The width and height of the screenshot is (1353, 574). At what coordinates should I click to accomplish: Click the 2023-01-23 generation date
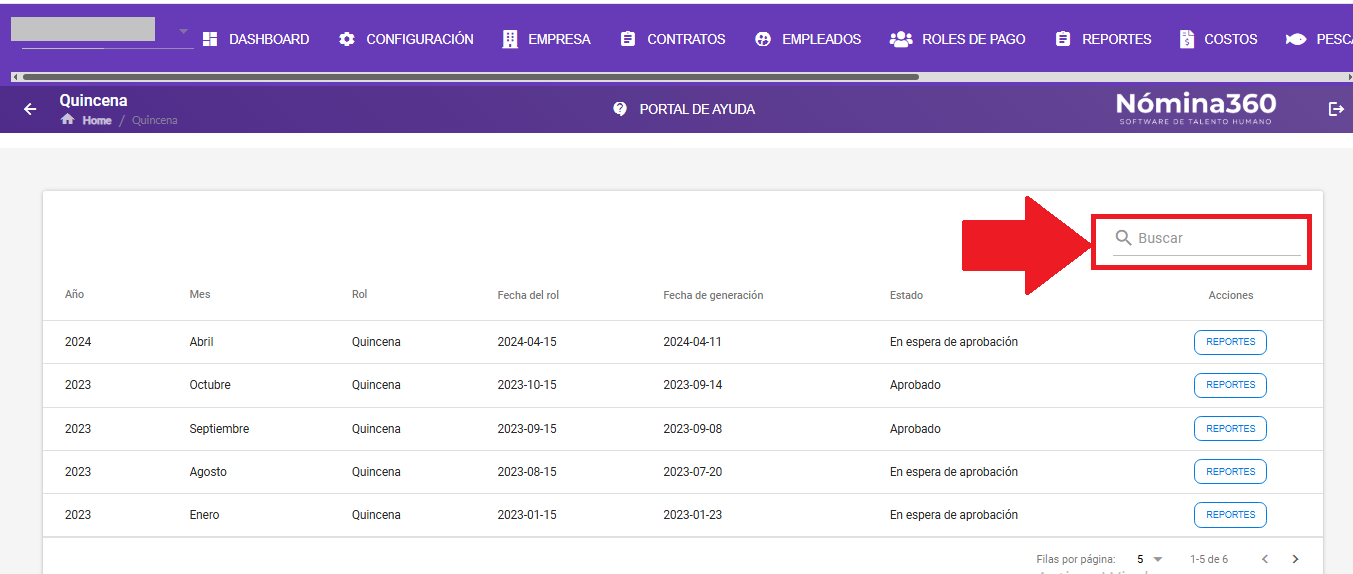click(692, 515)
